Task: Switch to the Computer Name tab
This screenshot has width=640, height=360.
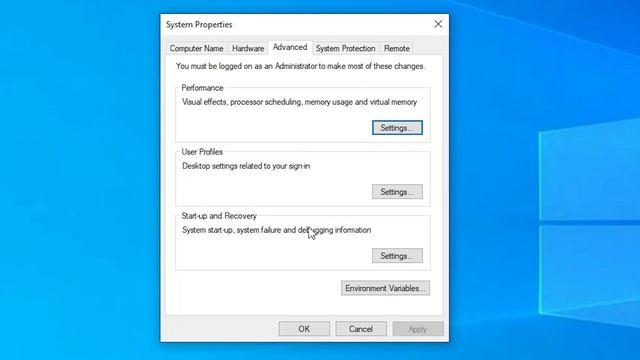Action: click(196, 48)
